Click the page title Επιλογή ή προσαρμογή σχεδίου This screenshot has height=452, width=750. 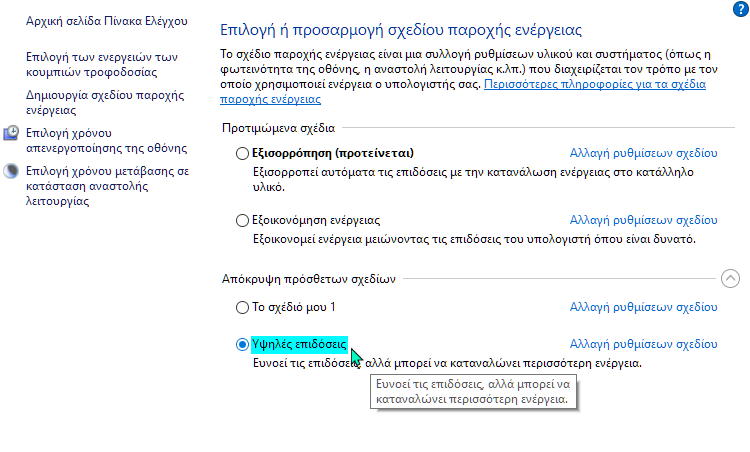tap(401, 30)
